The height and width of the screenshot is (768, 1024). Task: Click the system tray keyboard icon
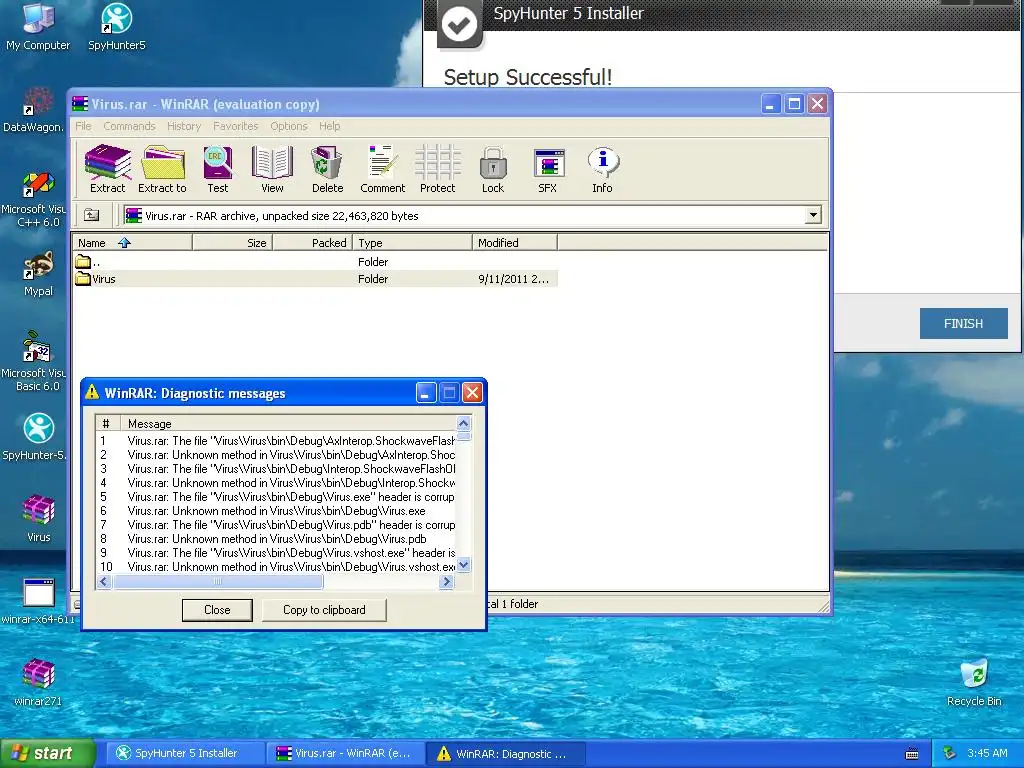point(912,754)
